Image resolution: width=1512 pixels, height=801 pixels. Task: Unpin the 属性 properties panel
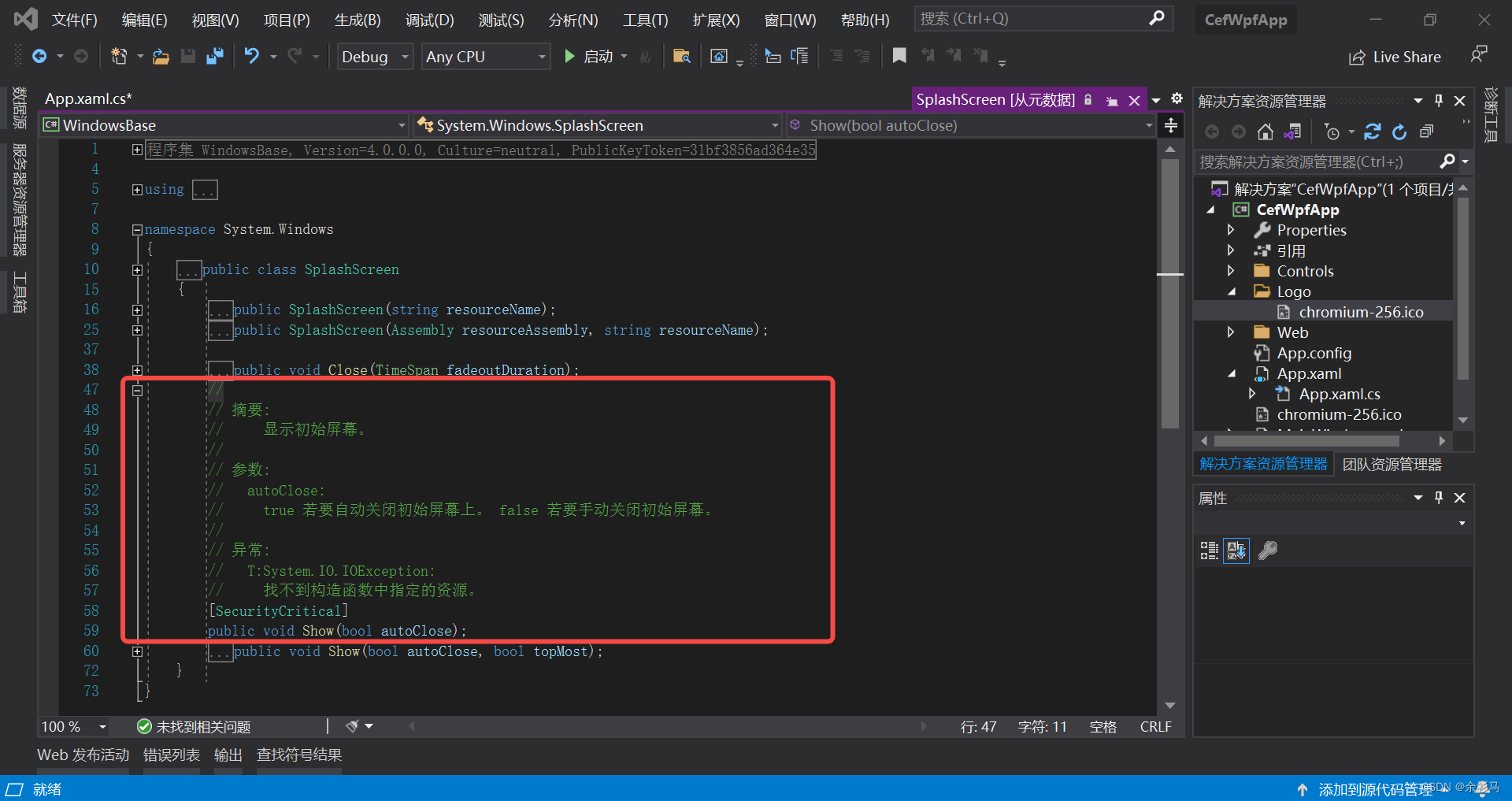click(1439, 497)
